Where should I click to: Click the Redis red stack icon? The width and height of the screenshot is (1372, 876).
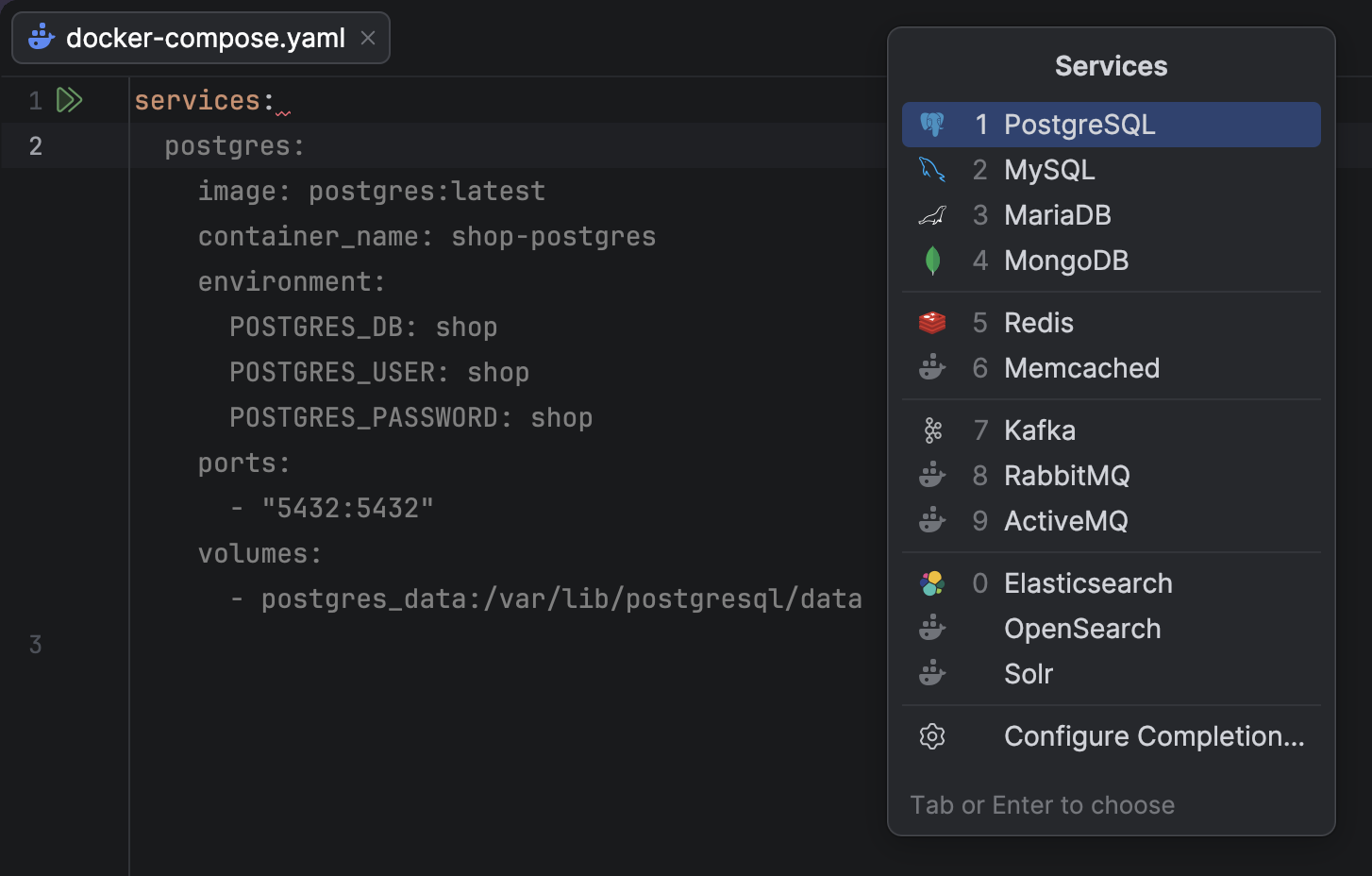point(932,323)
